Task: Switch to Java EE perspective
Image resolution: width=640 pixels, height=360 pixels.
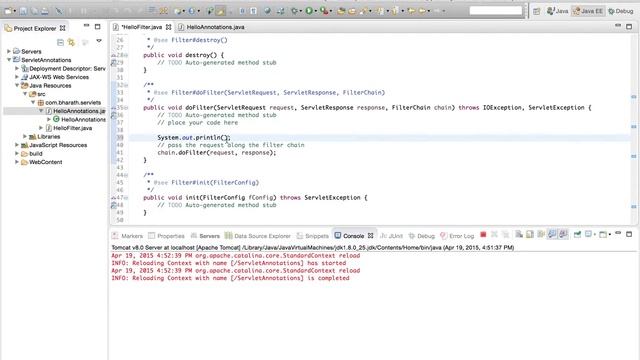Action: coord(588,11)
